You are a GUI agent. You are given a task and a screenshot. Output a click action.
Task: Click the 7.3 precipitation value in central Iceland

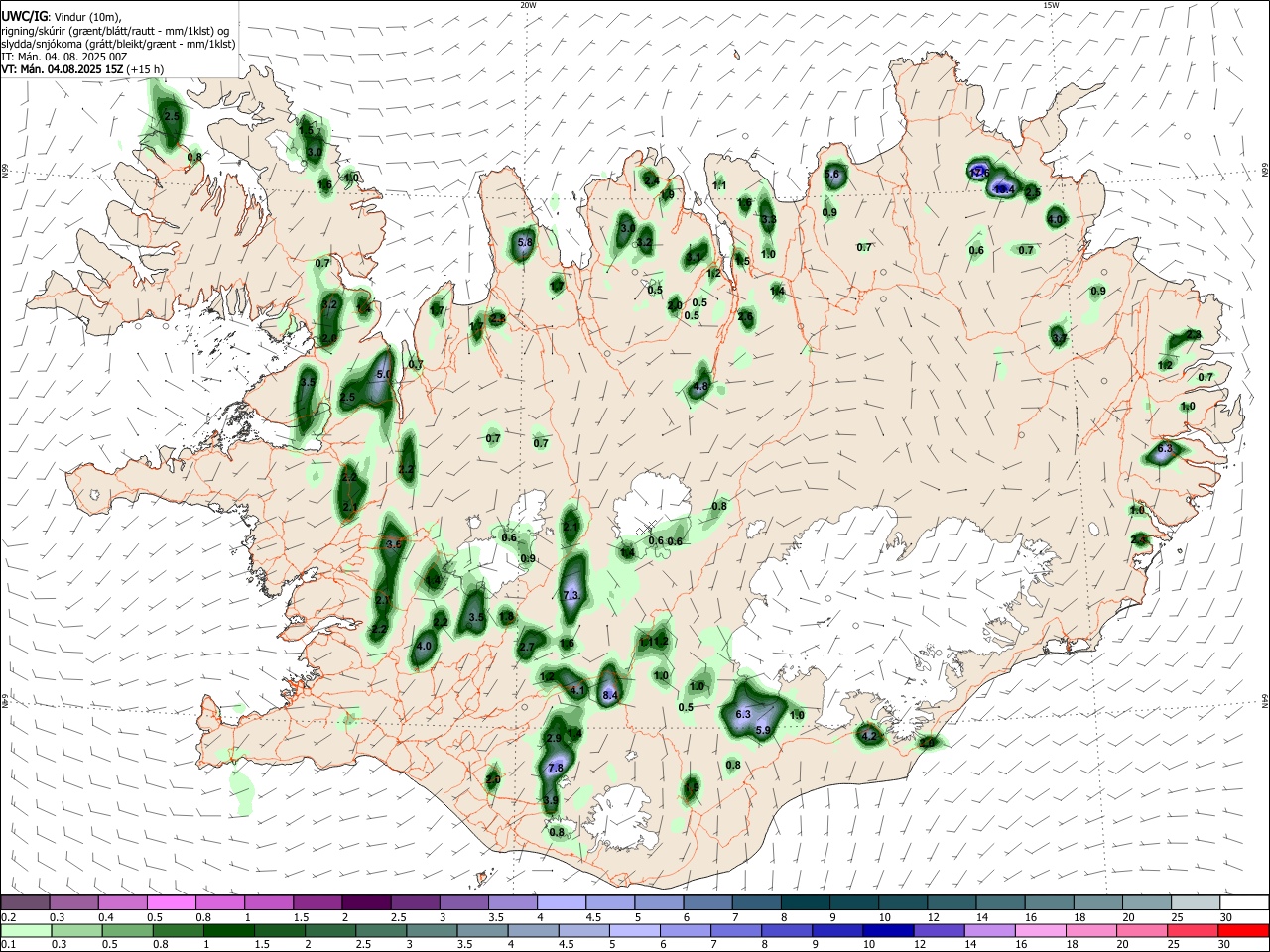pos(571,595)
